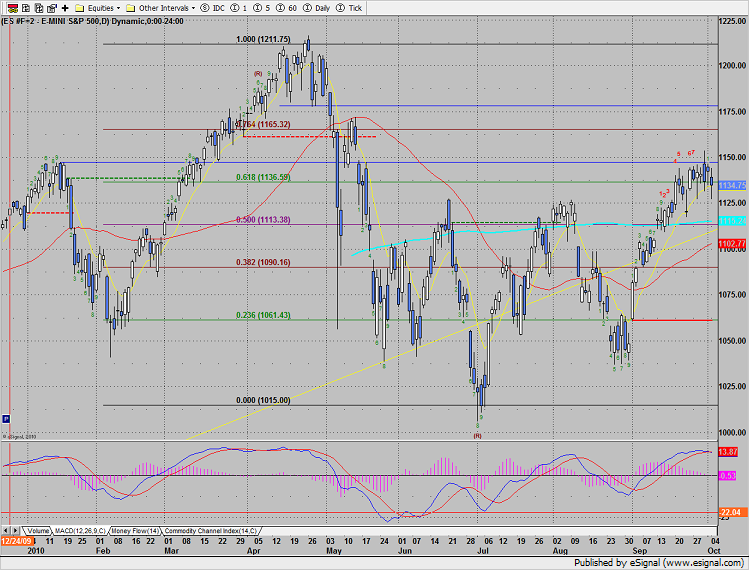Click the folder icon beside Other Intervals
The image size is (749, 570).
point(130,8)
